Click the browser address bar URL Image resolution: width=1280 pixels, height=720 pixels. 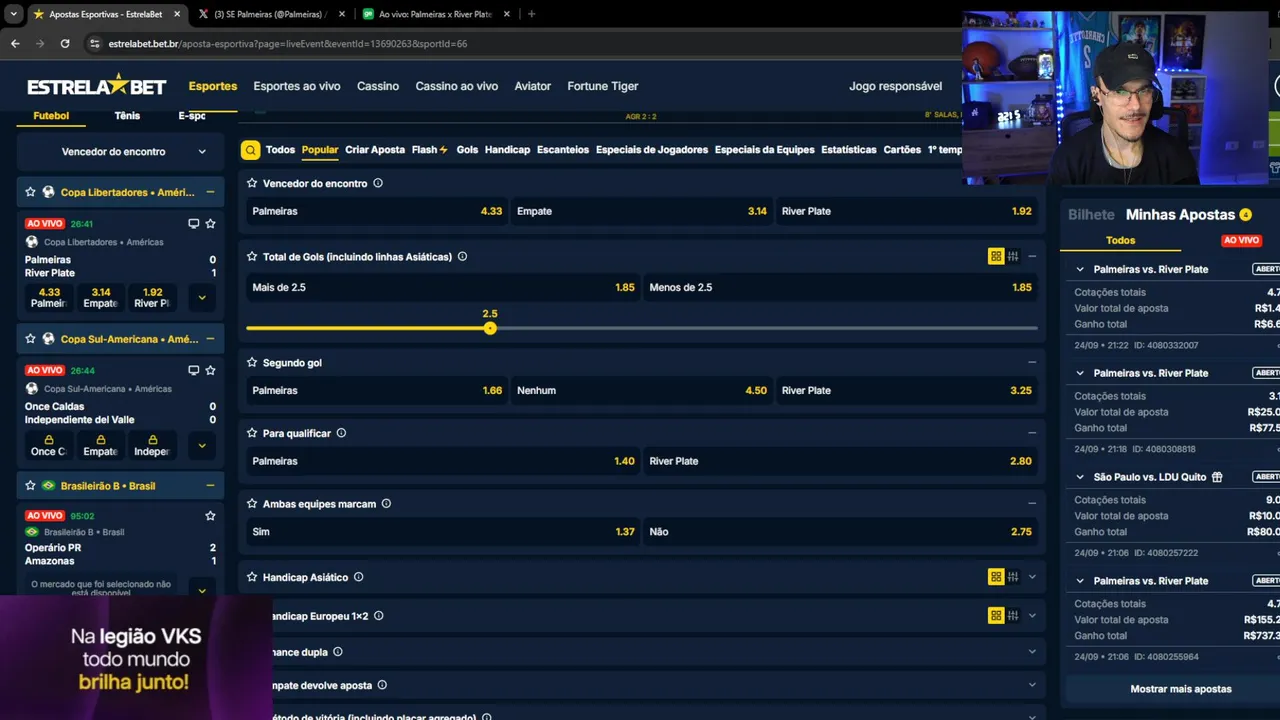pyautogui.click(x=288, y=44)
